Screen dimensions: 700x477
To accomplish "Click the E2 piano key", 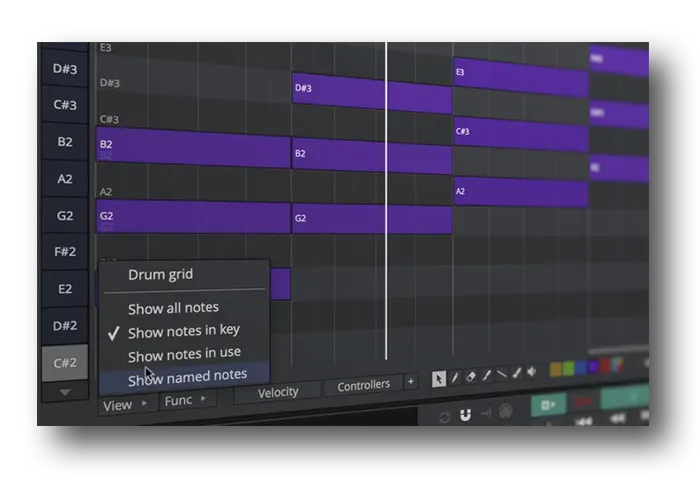I will 65,289.
